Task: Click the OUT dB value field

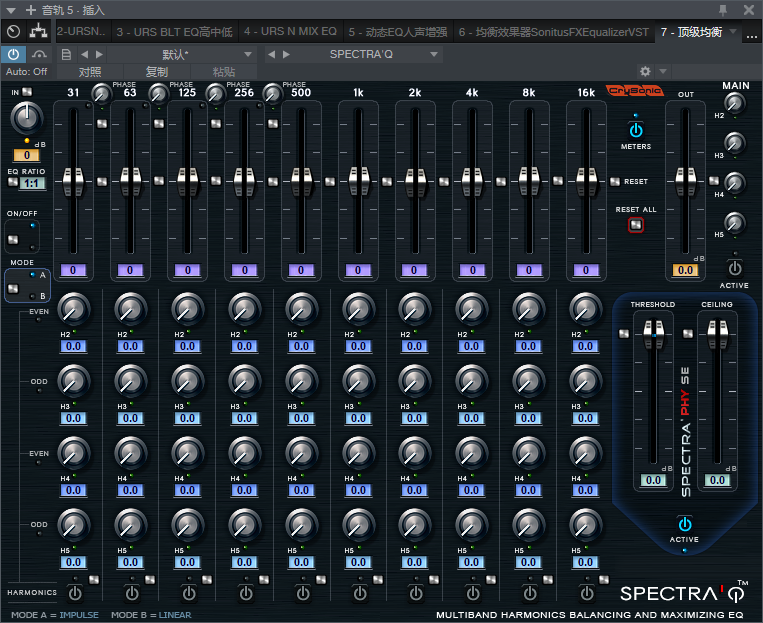Action: pyautogui.click(x=685, y=270)
